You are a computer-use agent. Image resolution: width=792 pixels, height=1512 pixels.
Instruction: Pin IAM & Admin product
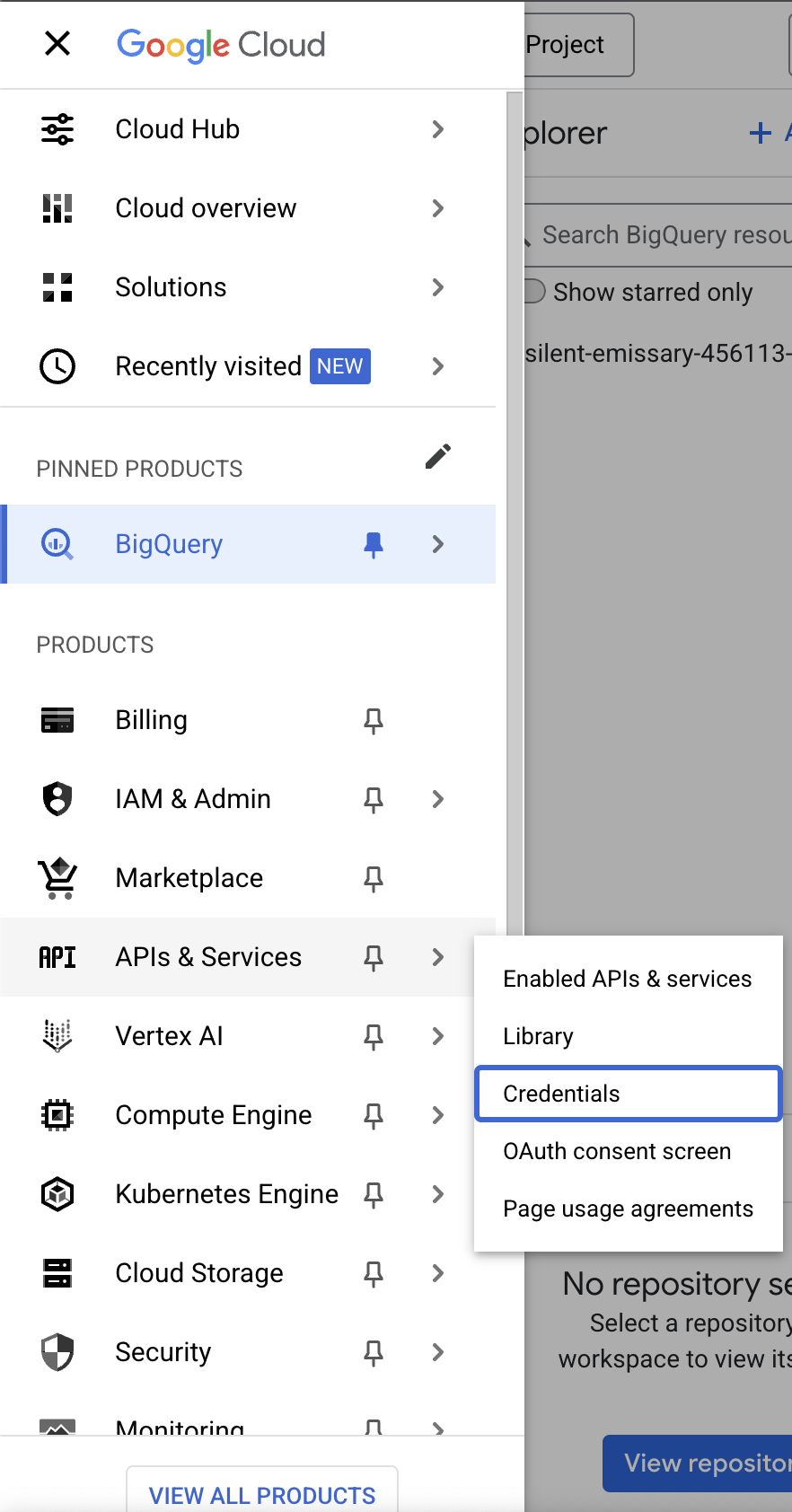[x=374, y=799]
